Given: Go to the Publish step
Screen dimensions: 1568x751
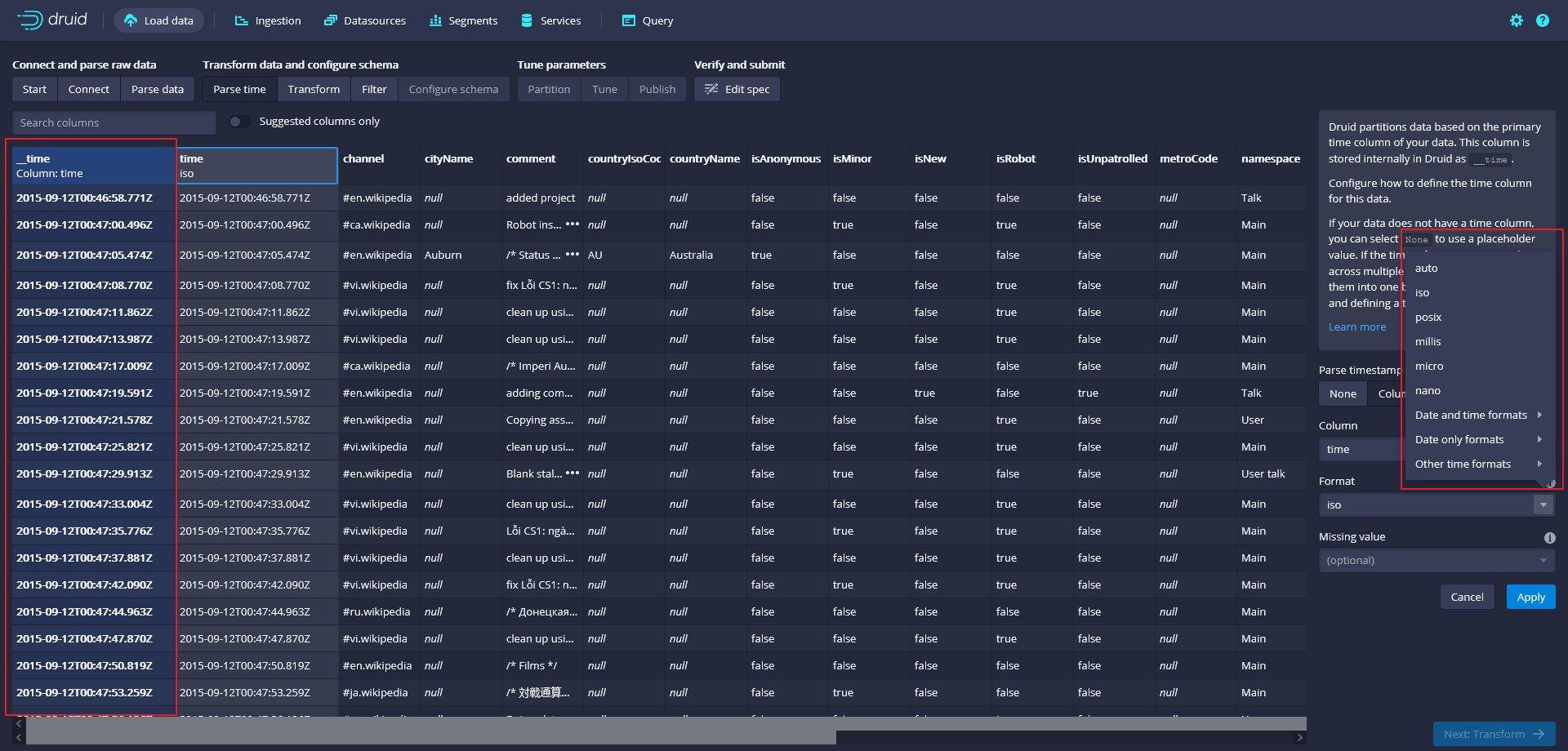Looking at the screenshot, I should tap(657, 89).
